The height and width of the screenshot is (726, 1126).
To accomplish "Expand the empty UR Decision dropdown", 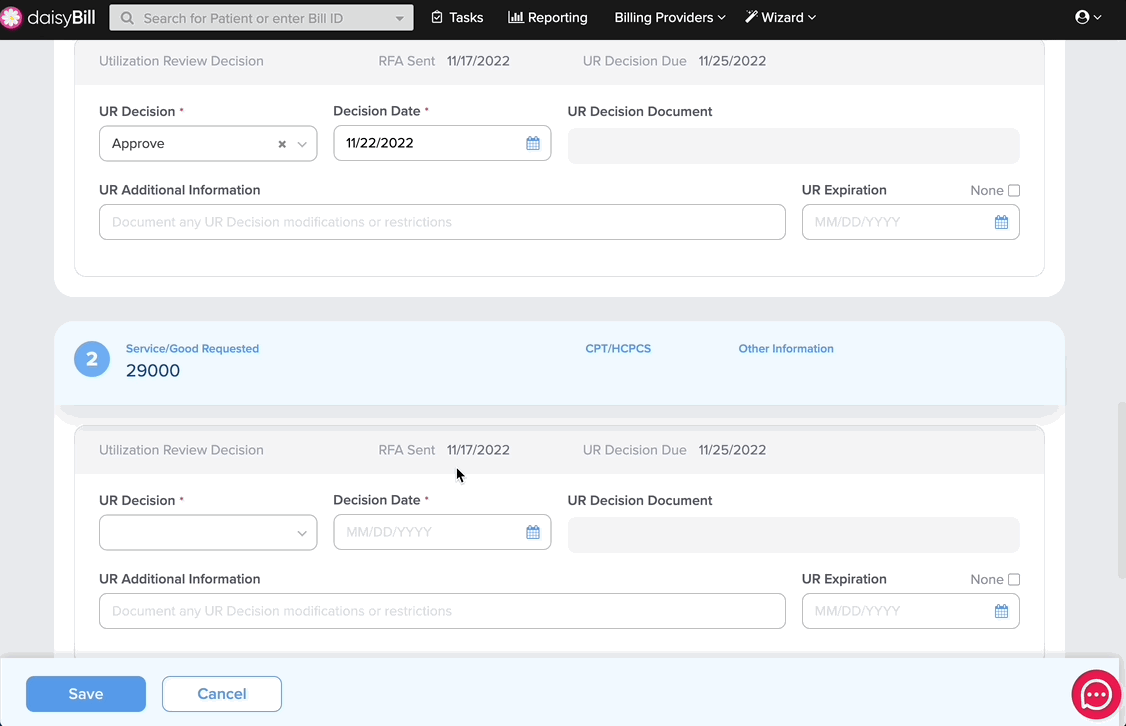I will 208,532.
